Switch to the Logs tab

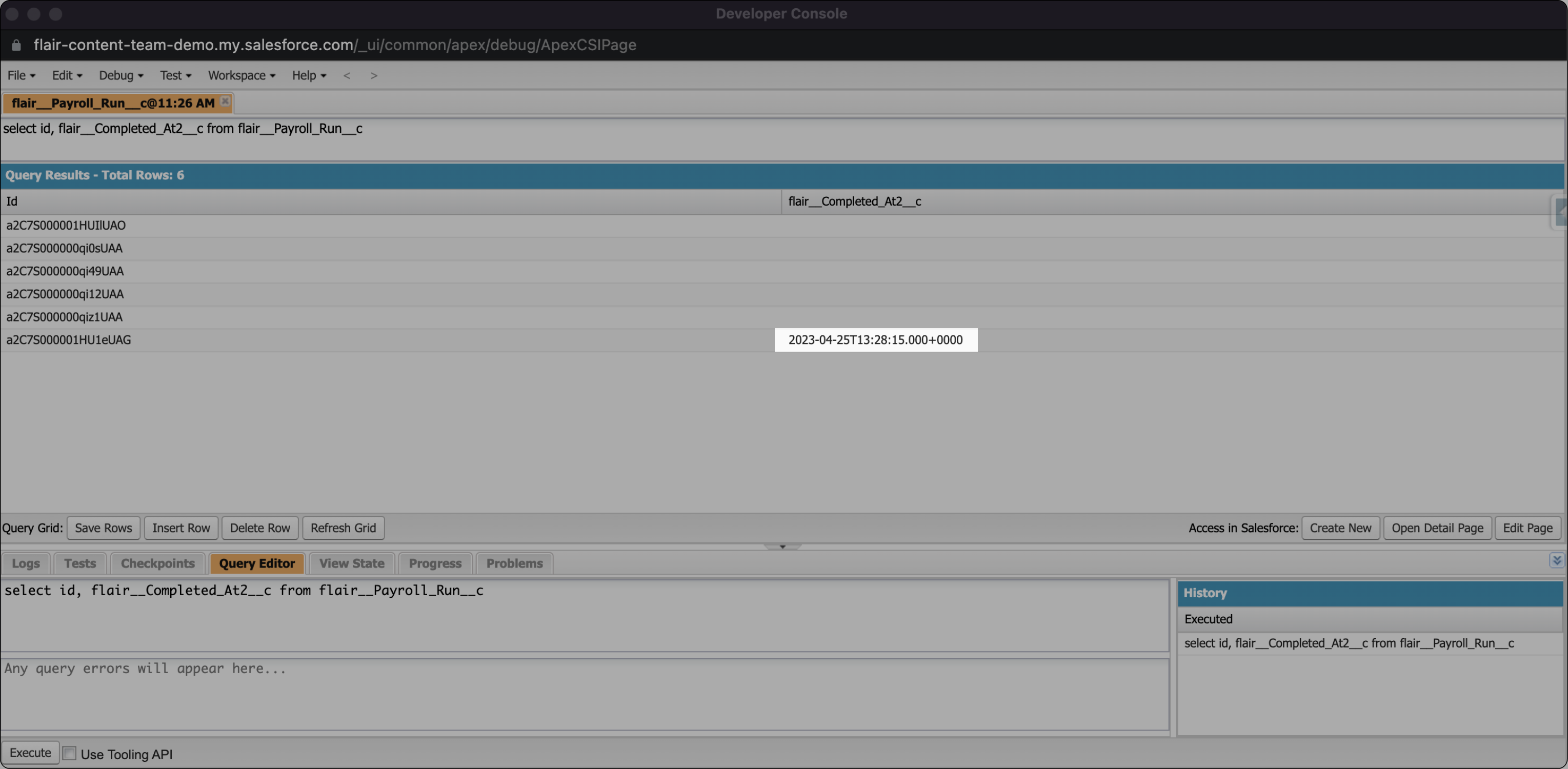coord(26,563)
